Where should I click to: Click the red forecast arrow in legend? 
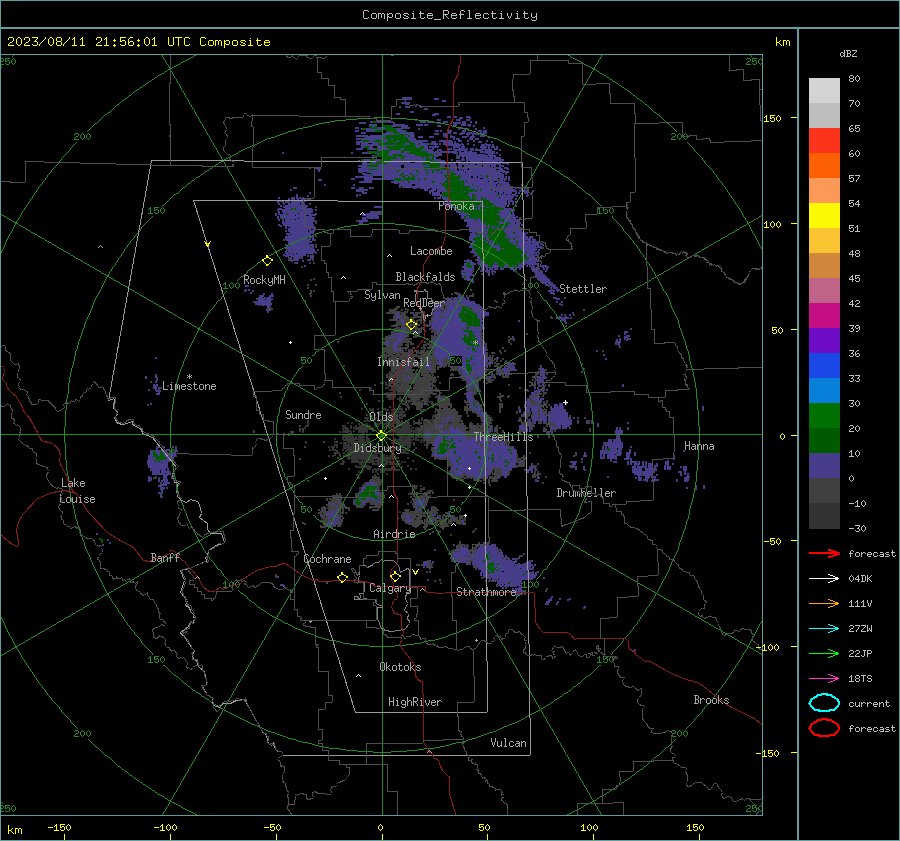tap(824, 553)
